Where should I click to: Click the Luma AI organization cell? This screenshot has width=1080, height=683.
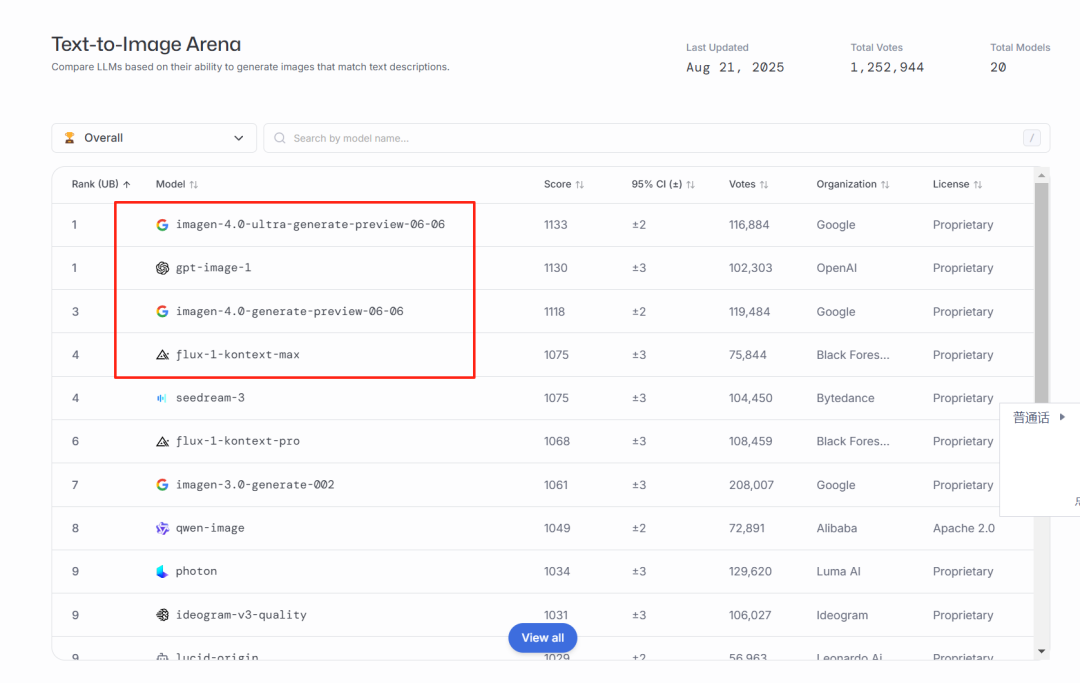(x=838, y=571)
